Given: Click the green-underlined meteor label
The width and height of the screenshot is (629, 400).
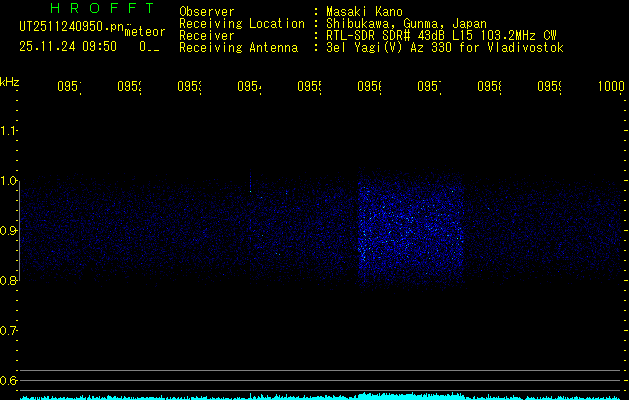Looking at the screenshot, I should [x=145, y=32].
